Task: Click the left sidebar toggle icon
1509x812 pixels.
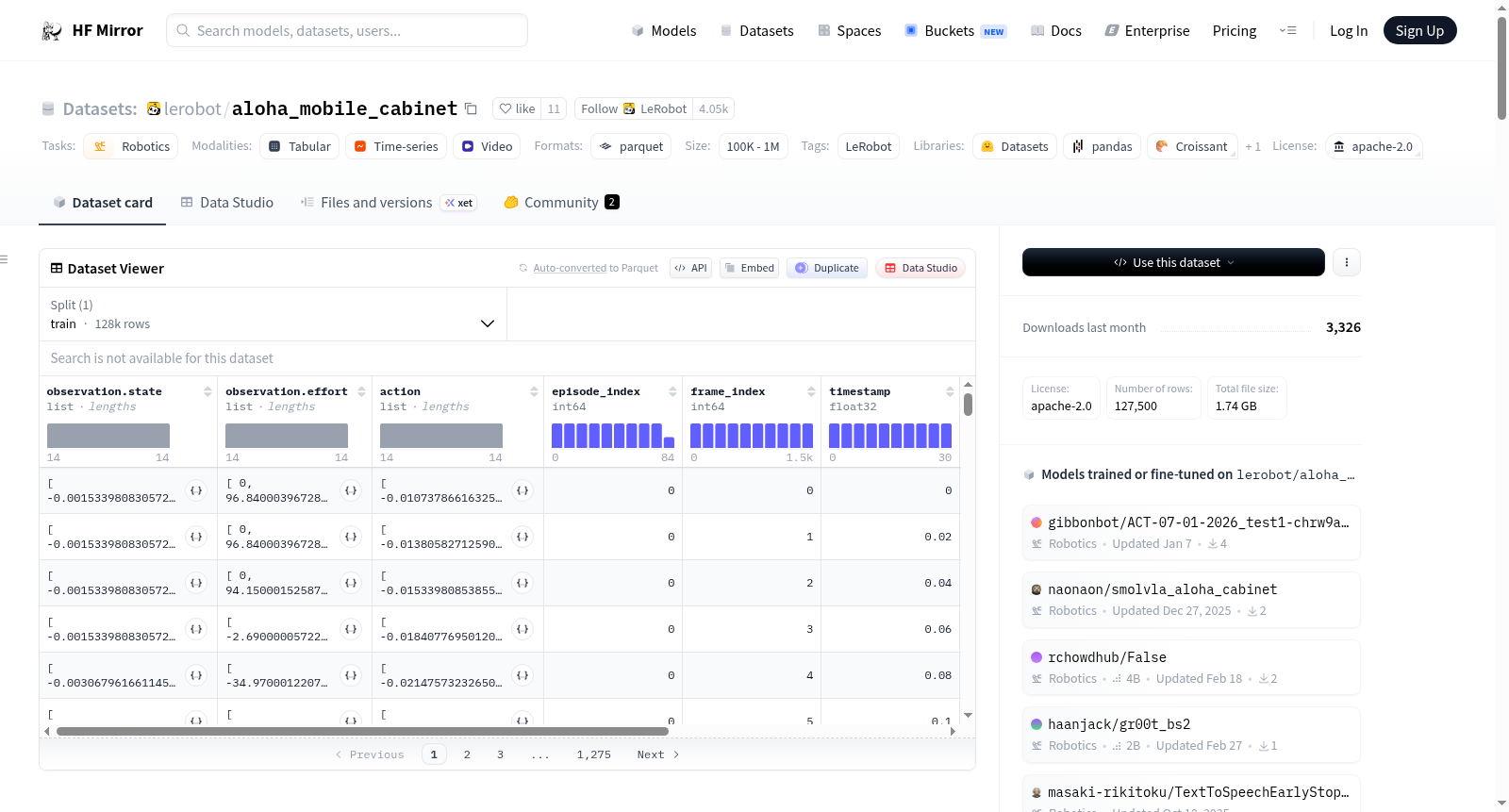Action: (x=4, y=259)
